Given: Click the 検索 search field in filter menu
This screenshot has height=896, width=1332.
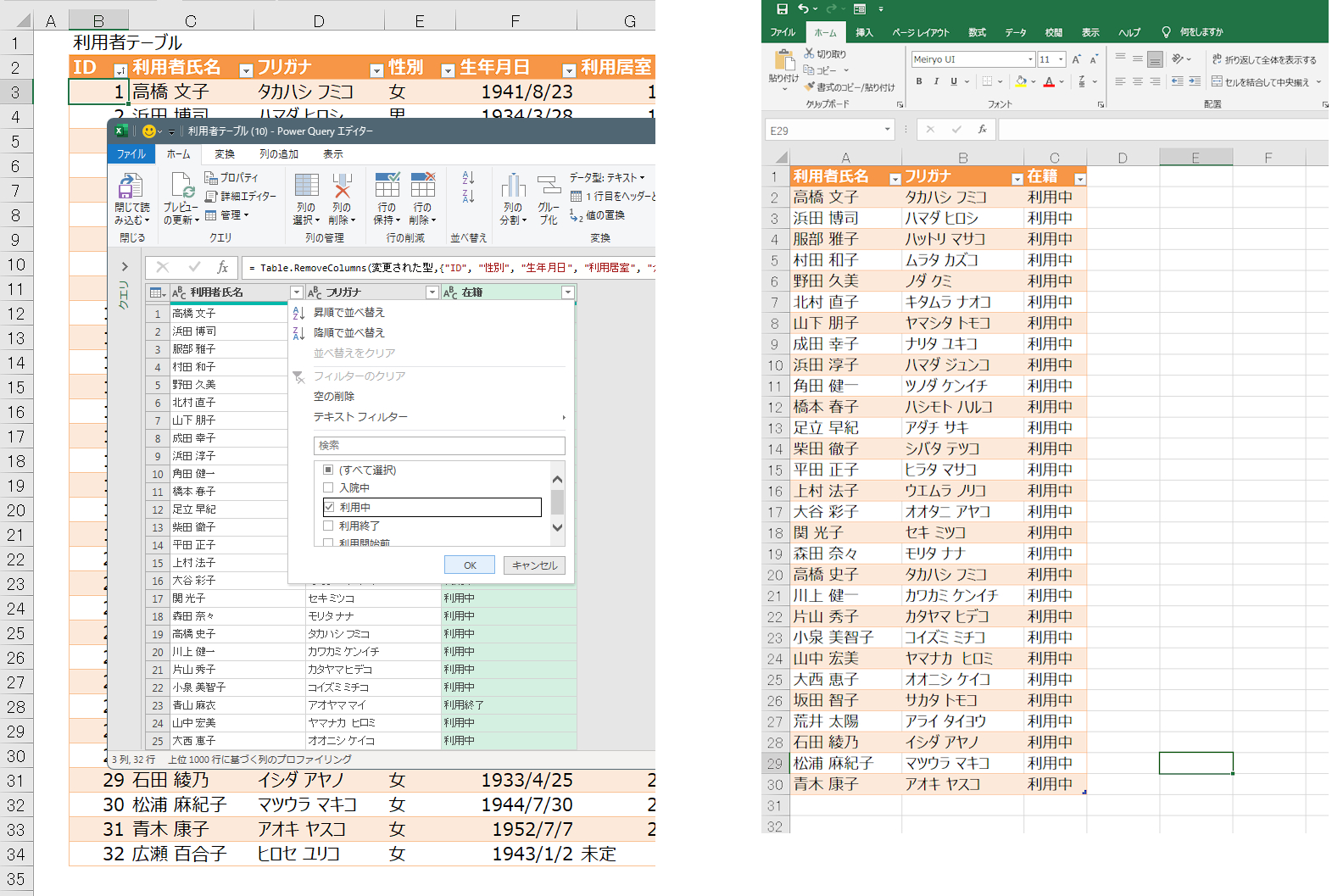Looking at the screenshot, I should tap(438, 445).
